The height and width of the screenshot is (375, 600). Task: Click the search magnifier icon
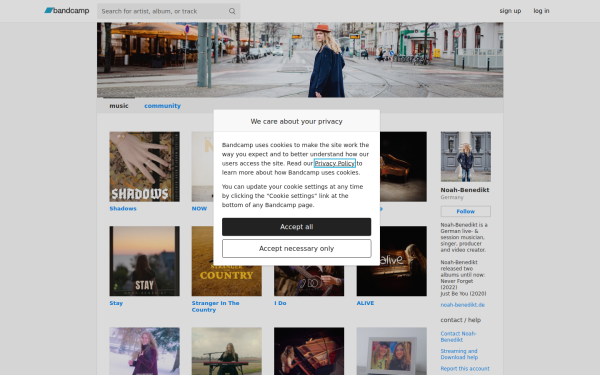tap(232, 11)
